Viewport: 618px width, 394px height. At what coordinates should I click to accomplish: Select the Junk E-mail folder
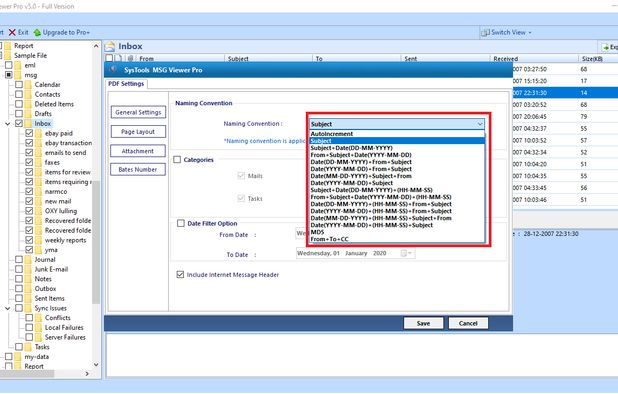(x=51, y=269)
